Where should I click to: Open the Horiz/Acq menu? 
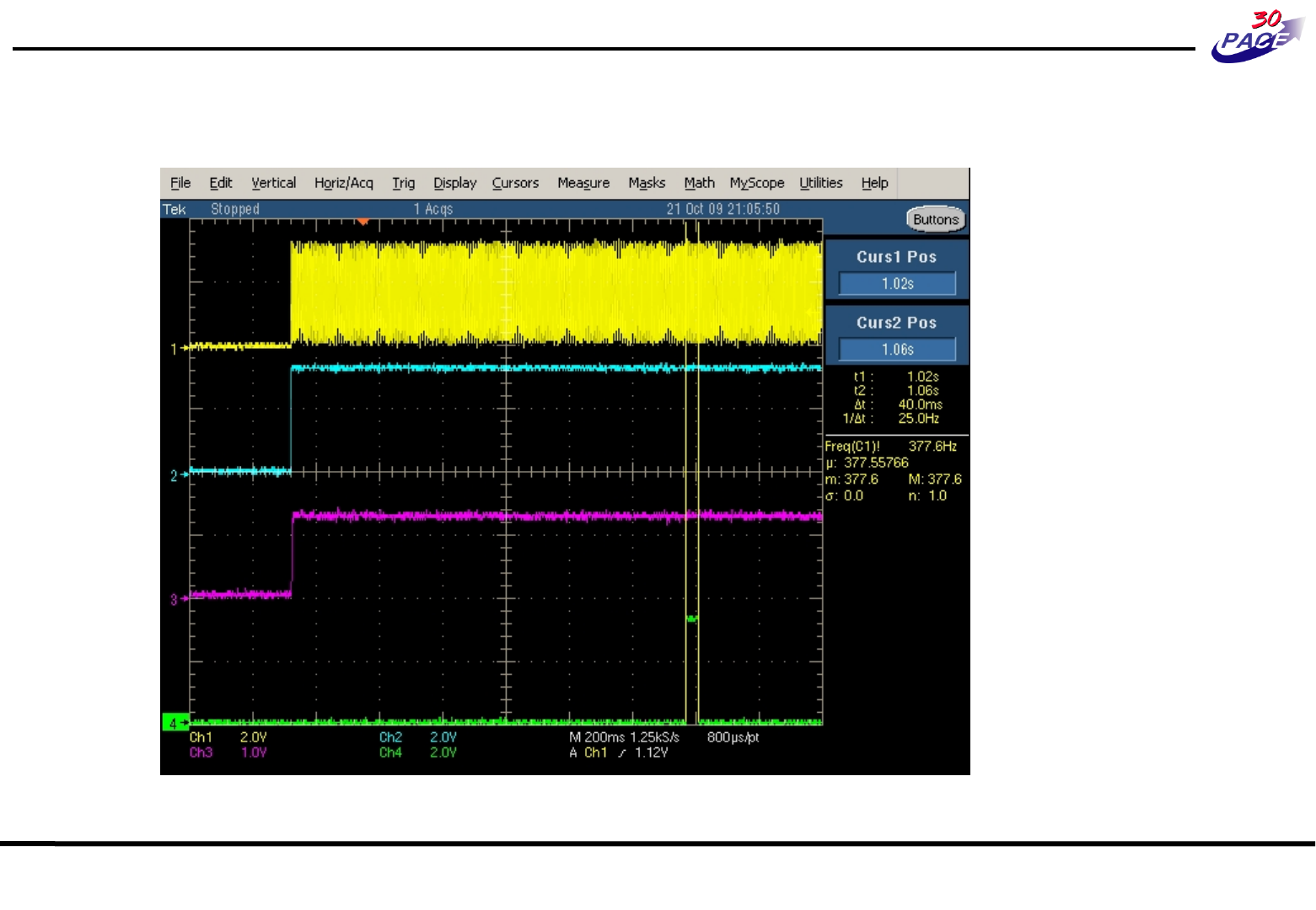343,183
